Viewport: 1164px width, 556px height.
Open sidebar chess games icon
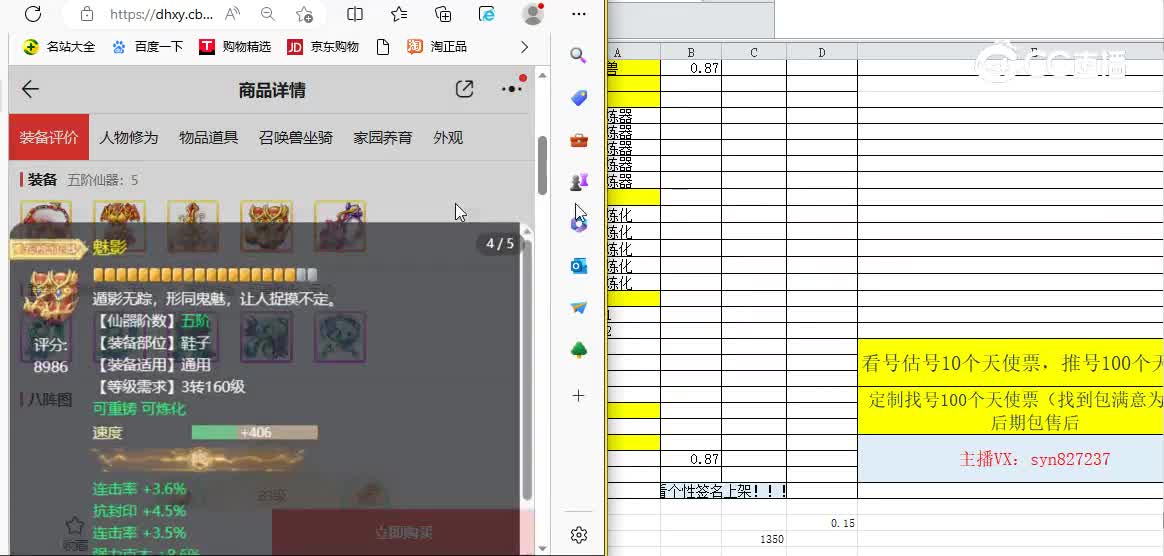point(579,181)
